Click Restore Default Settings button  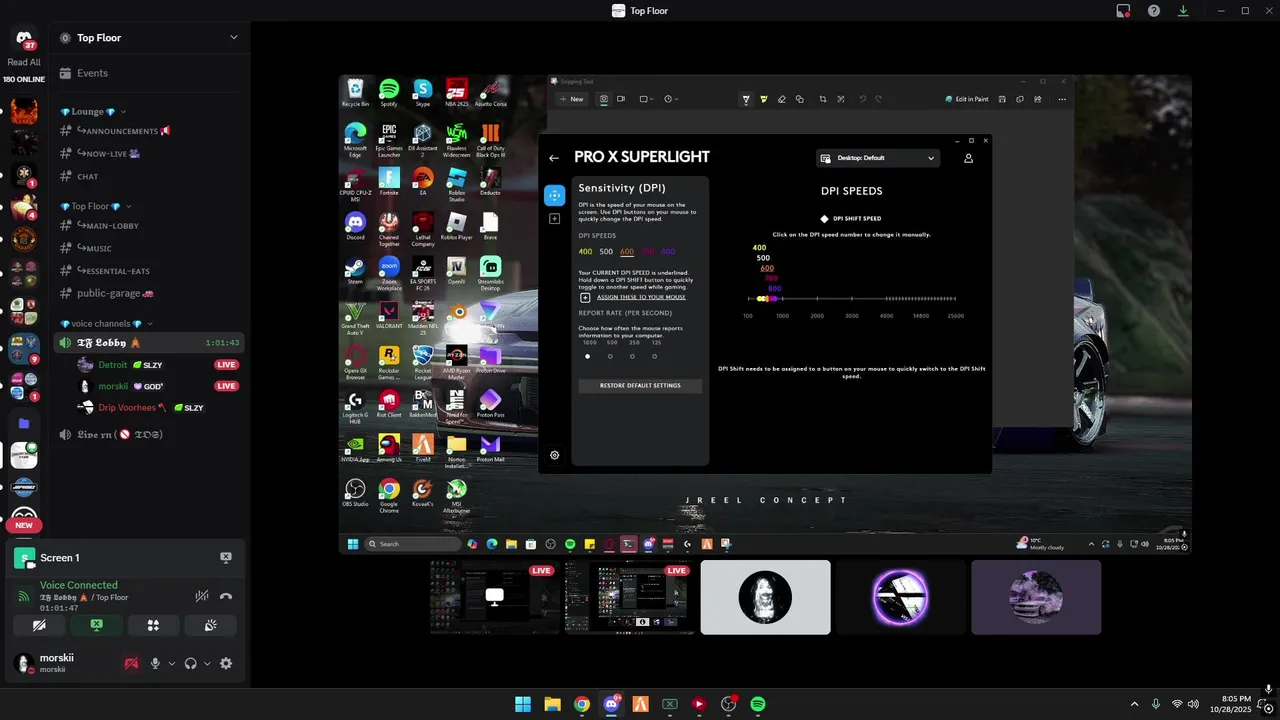(640, 385)
